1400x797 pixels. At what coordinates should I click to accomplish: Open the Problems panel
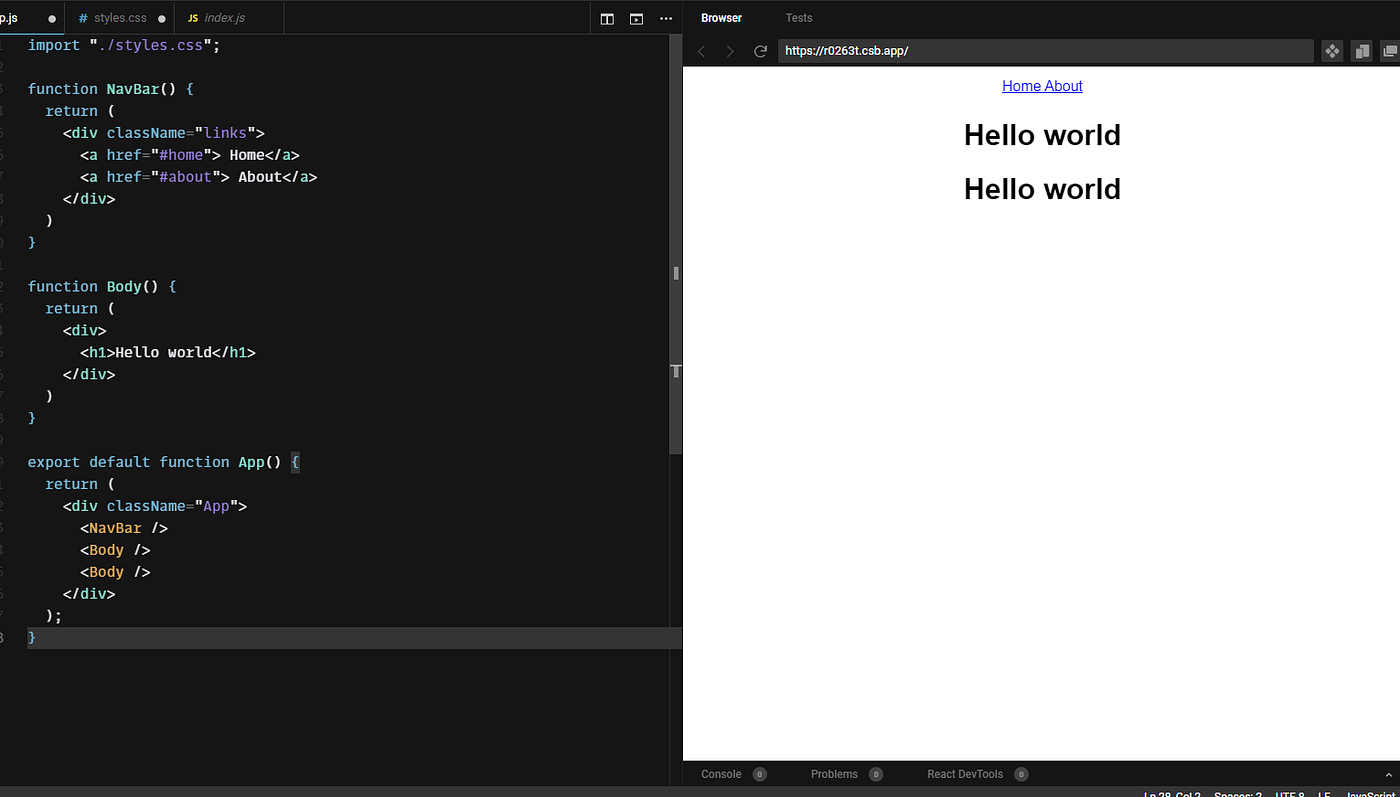(x=834, y=773)
